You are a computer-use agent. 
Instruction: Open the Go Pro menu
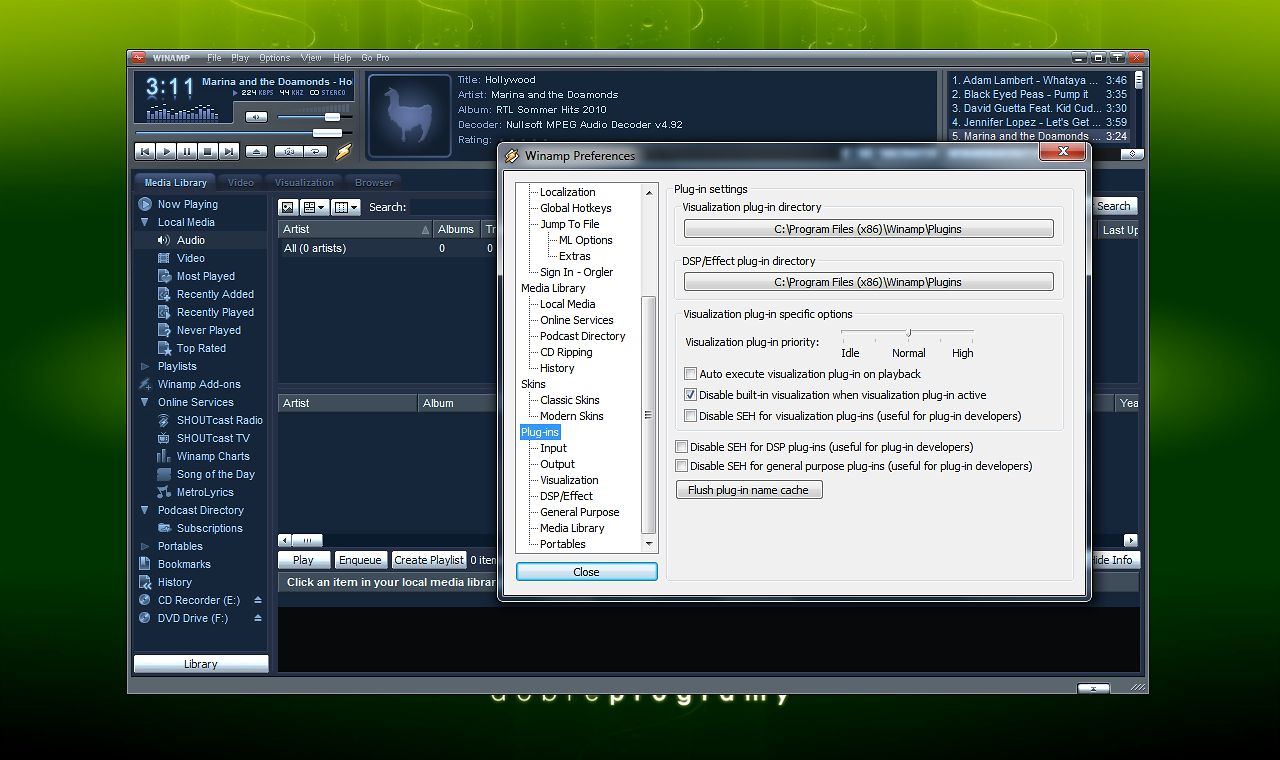[375, 58]
